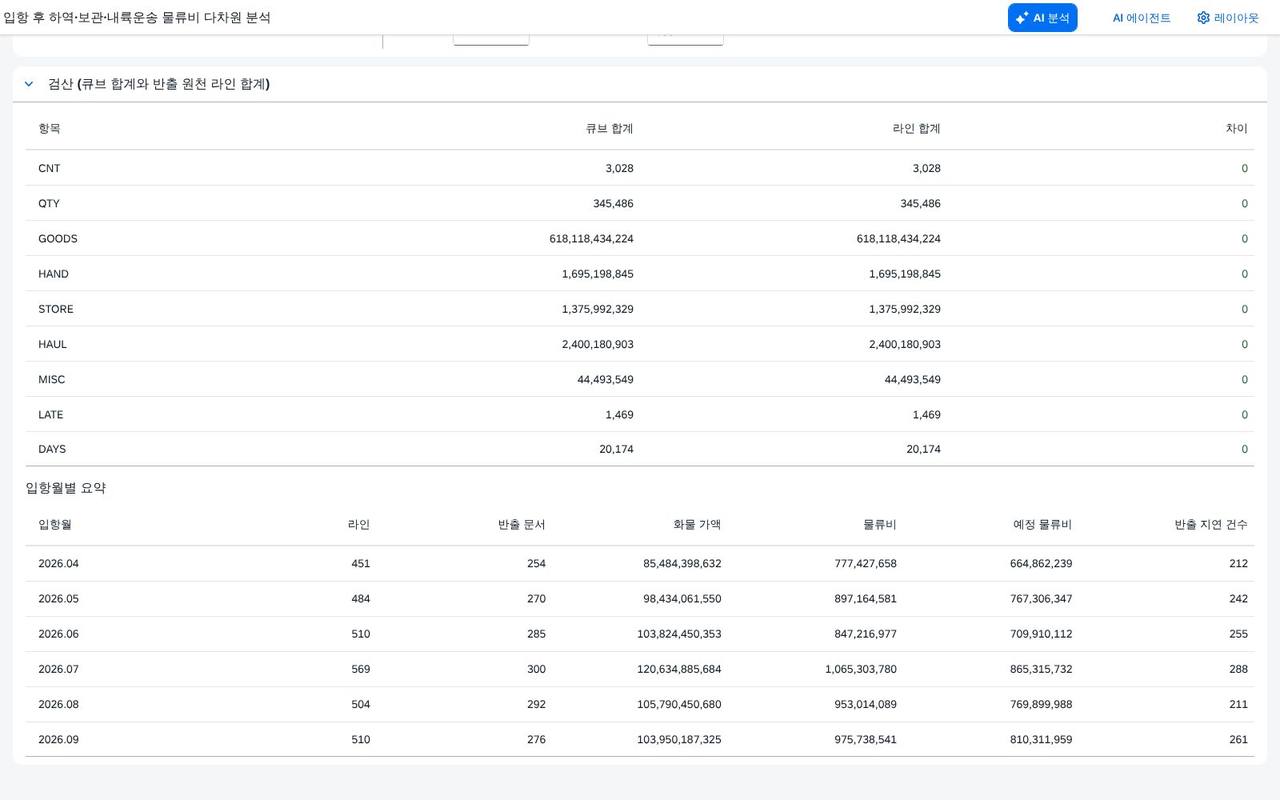The height and width of the screenshot is (800, 1280).
Task: Select the 2026.06 month row
Action: (640, 634)
